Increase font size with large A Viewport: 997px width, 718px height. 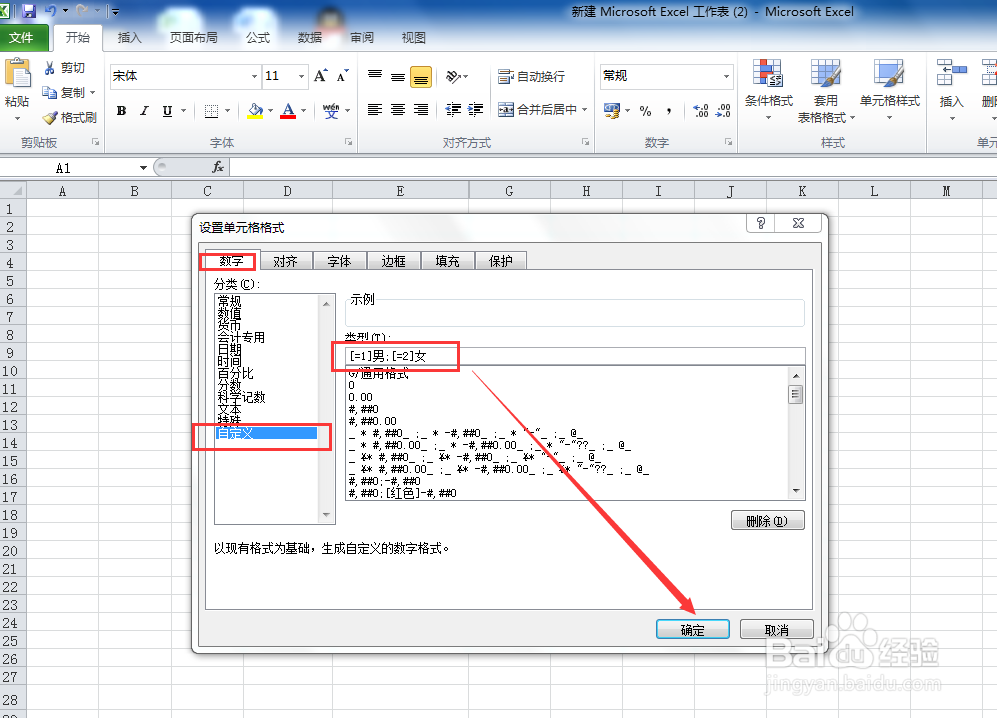point(320,76)
